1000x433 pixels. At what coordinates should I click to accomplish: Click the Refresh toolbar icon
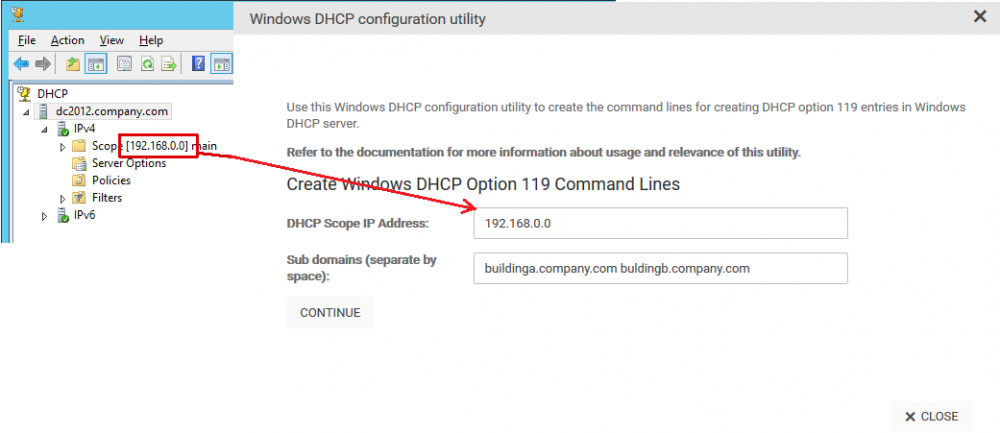click(147, 64)
